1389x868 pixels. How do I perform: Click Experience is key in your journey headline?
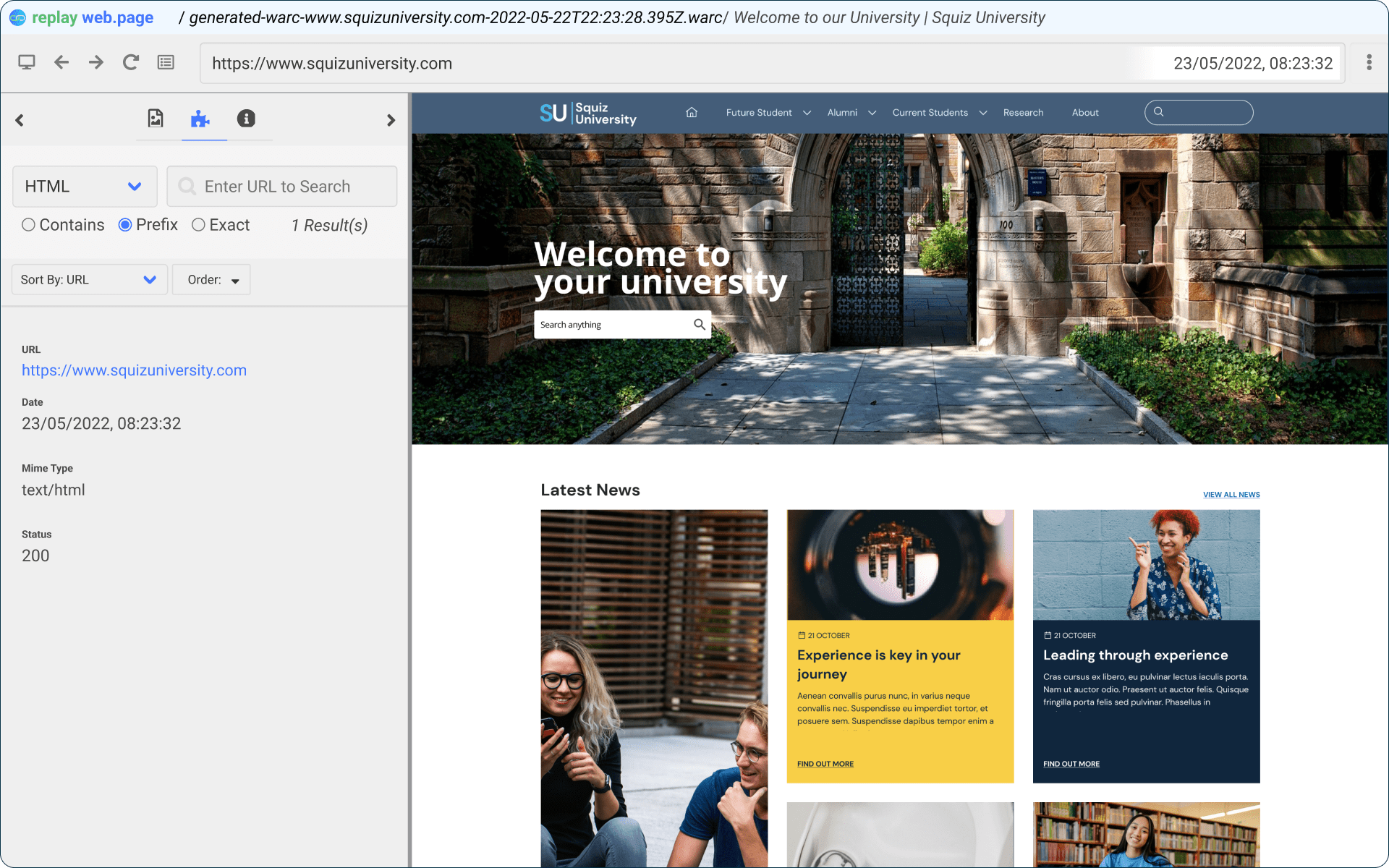pyautogui.click(x=879, y=664)
